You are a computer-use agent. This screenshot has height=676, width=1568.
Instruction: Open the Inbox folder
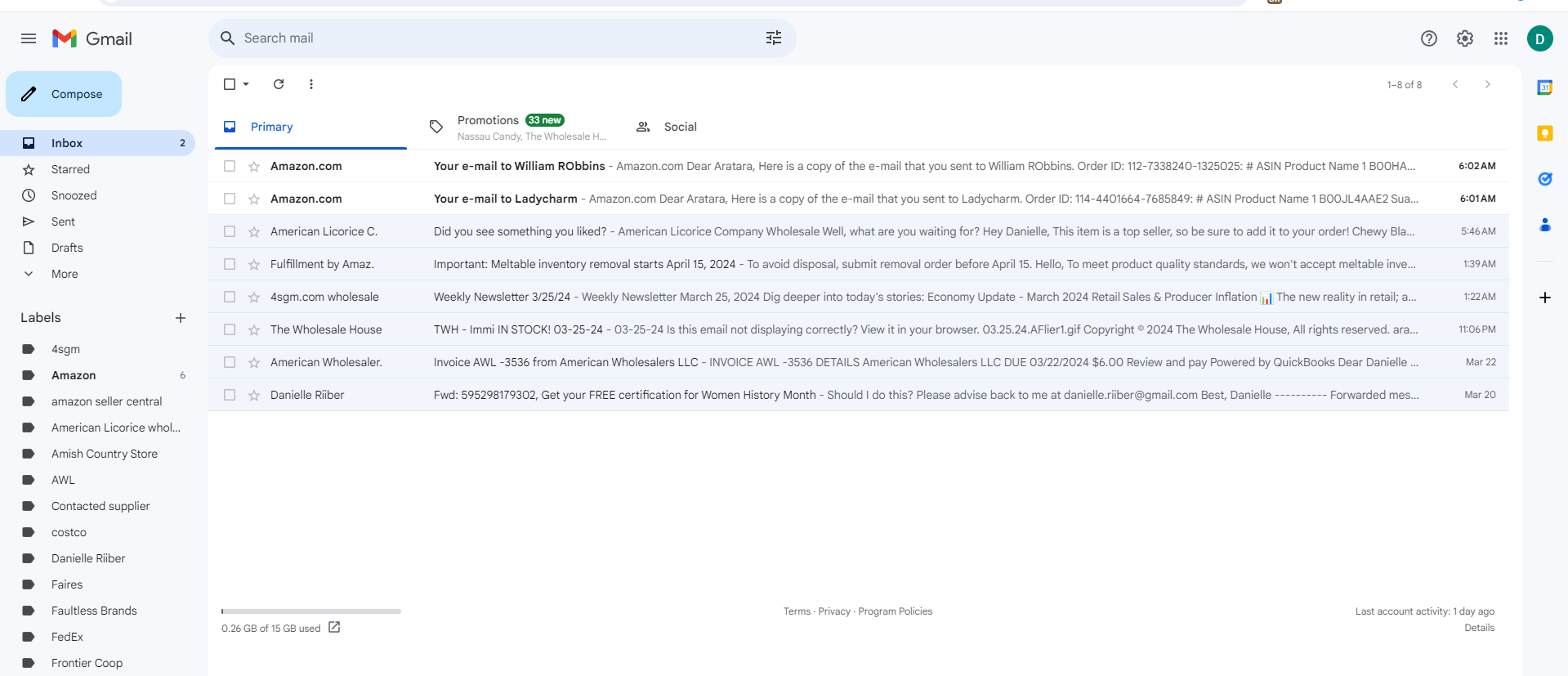98,143
